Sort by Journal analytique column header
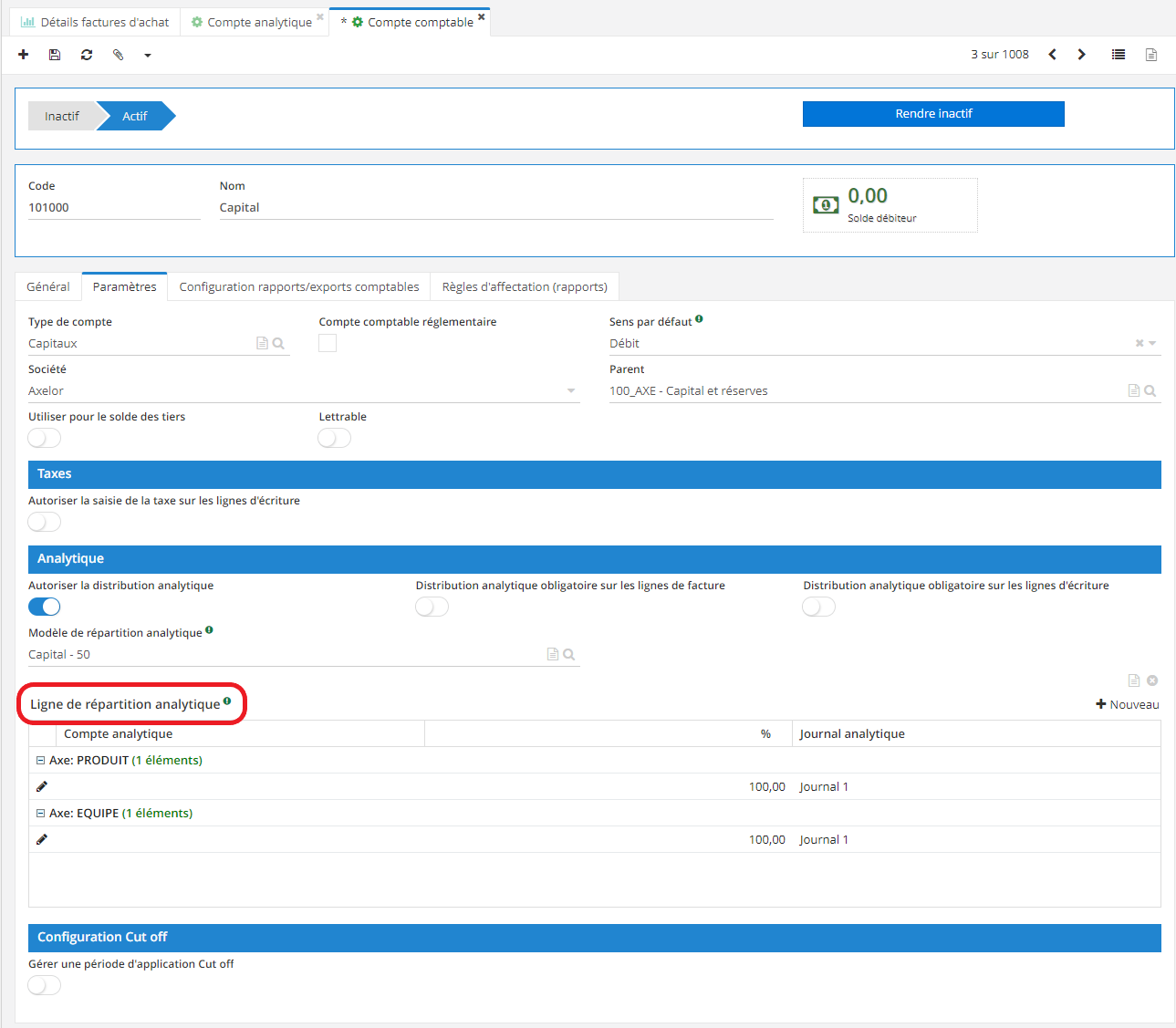 tap(976, 734)
